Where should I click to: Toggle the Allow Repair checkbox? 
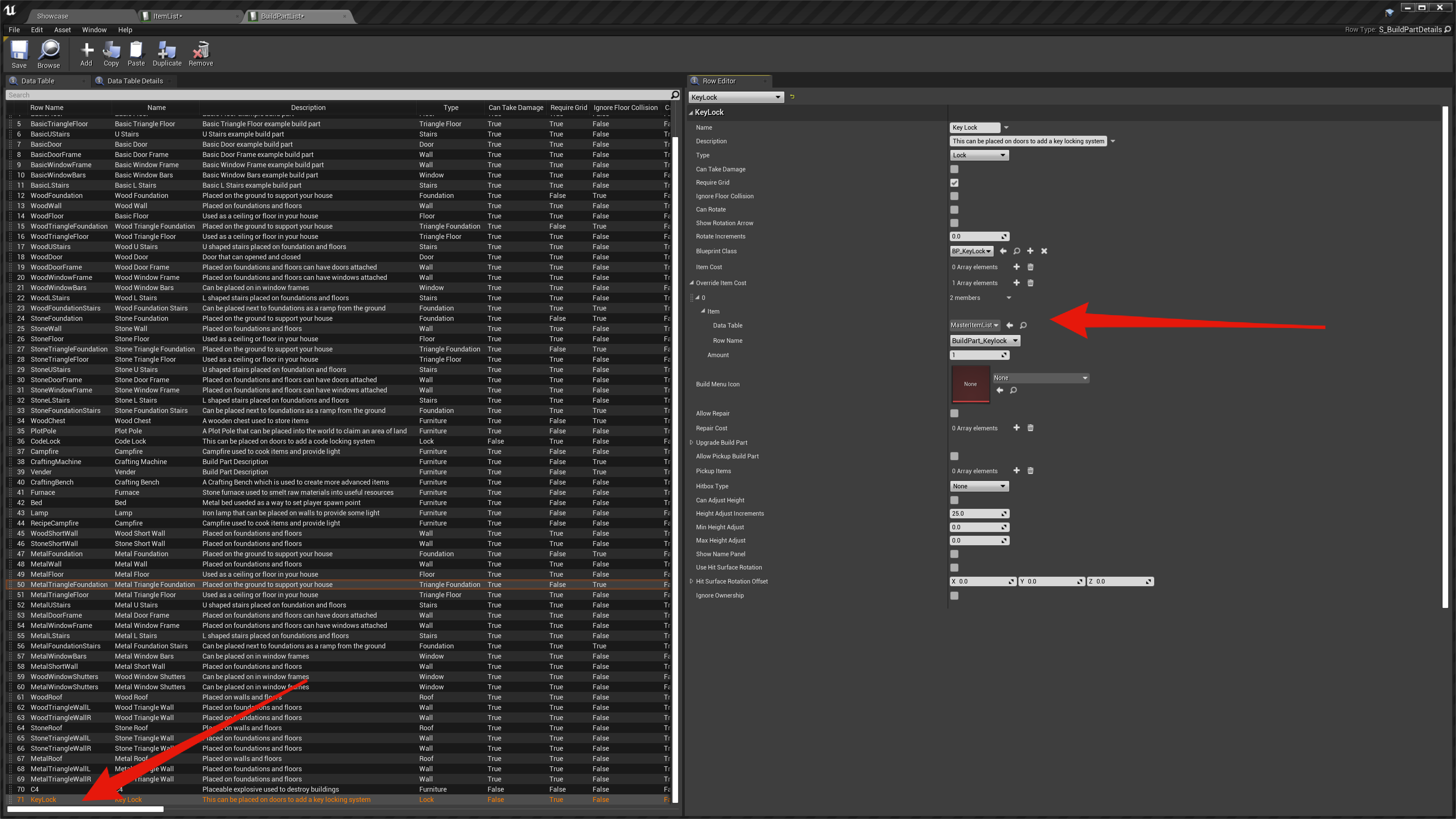click(954, 413)
